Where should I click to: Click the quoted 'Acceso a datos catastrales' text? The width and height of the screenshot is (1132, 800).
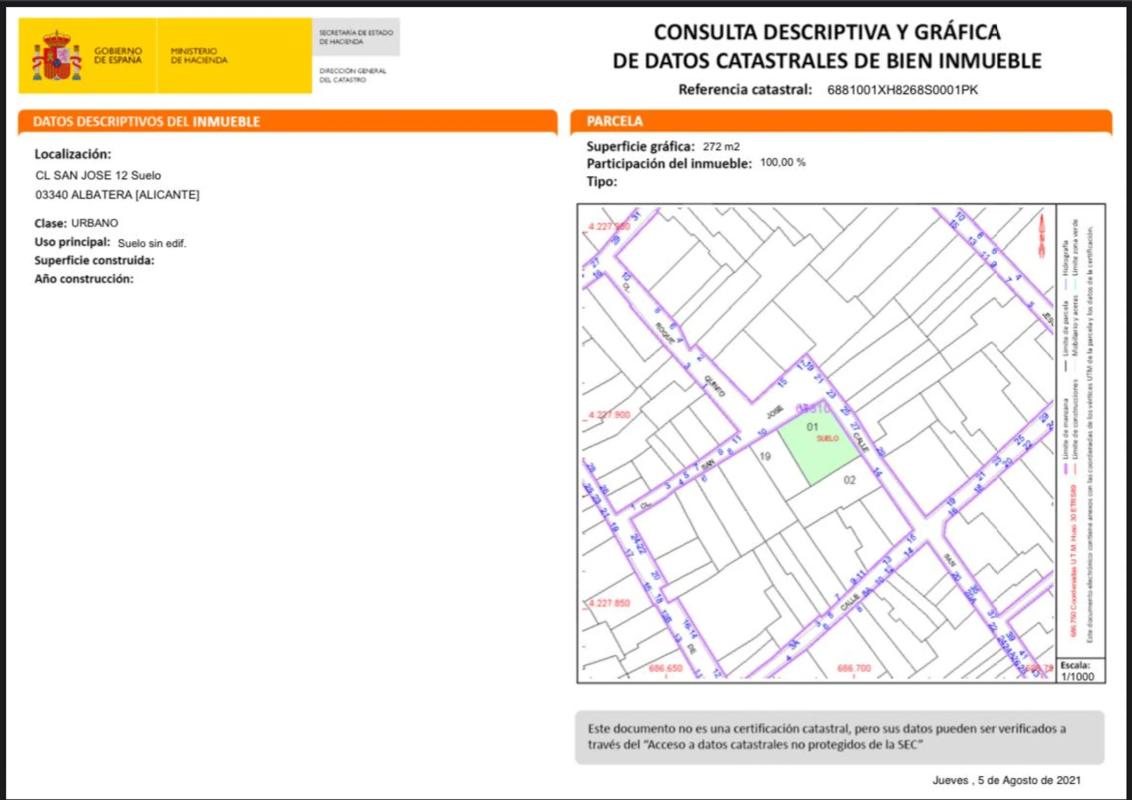[x=784, y=745]
